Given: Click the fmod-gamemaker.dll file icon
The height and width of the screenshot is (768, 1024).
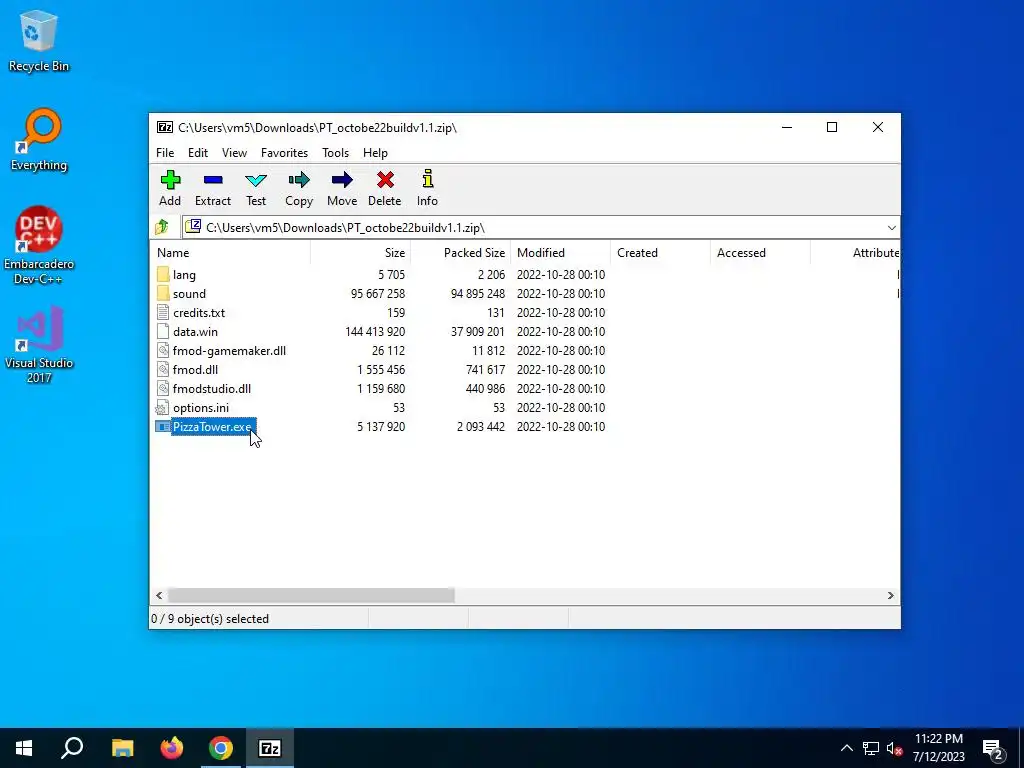Looking at the screenshot, I should (x=163, y=350).
